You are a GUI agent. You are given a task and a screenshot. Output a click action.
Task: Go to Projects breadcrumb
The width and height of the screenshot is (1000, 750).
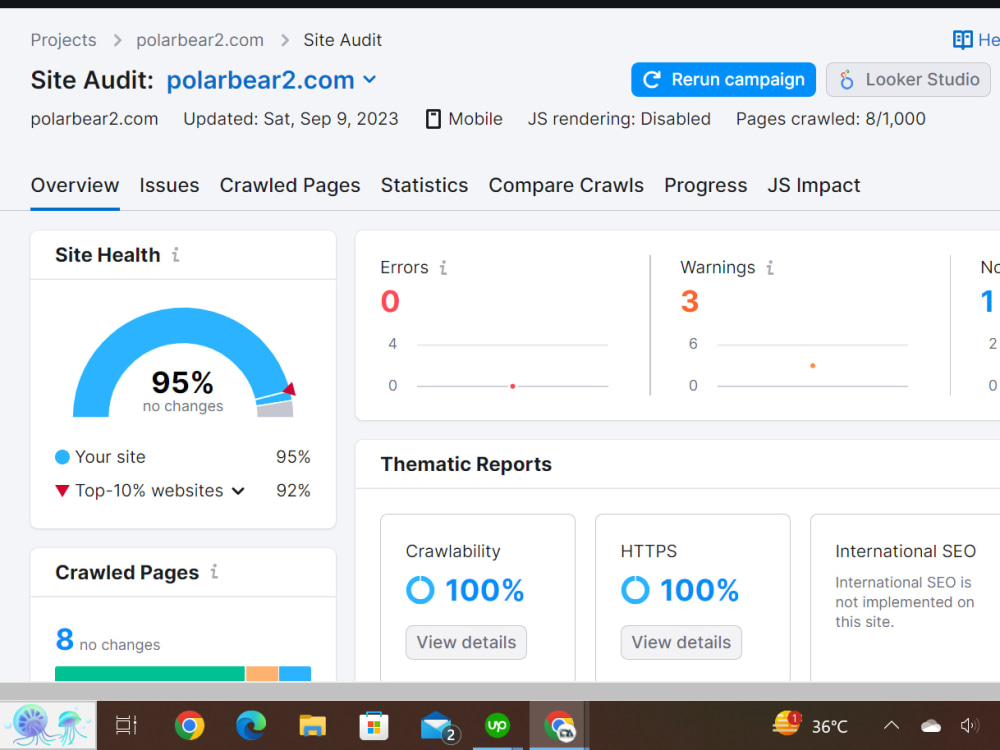(63, 40)
